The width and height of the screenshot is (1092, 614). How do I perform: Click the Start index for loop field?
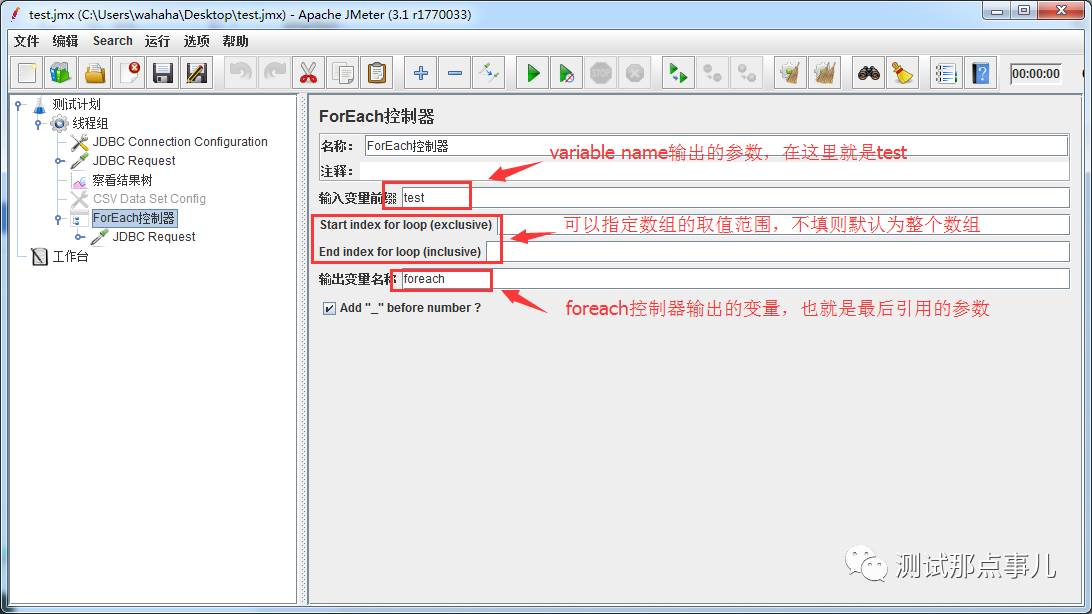click(x=783, y=225)
